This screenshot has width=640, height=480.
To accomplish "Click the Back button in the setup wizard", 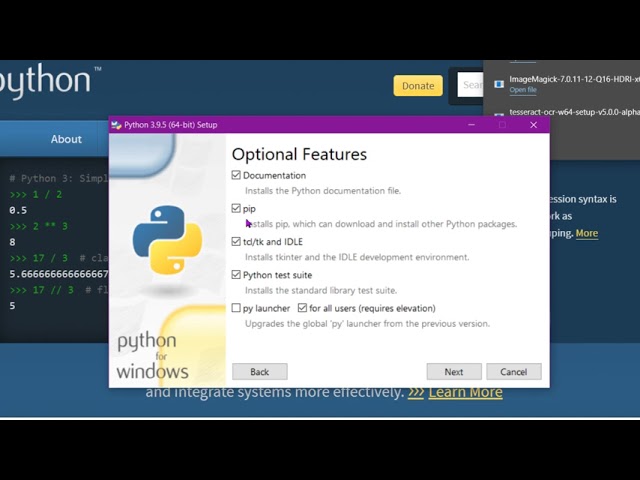I will (x=260, y=372).
